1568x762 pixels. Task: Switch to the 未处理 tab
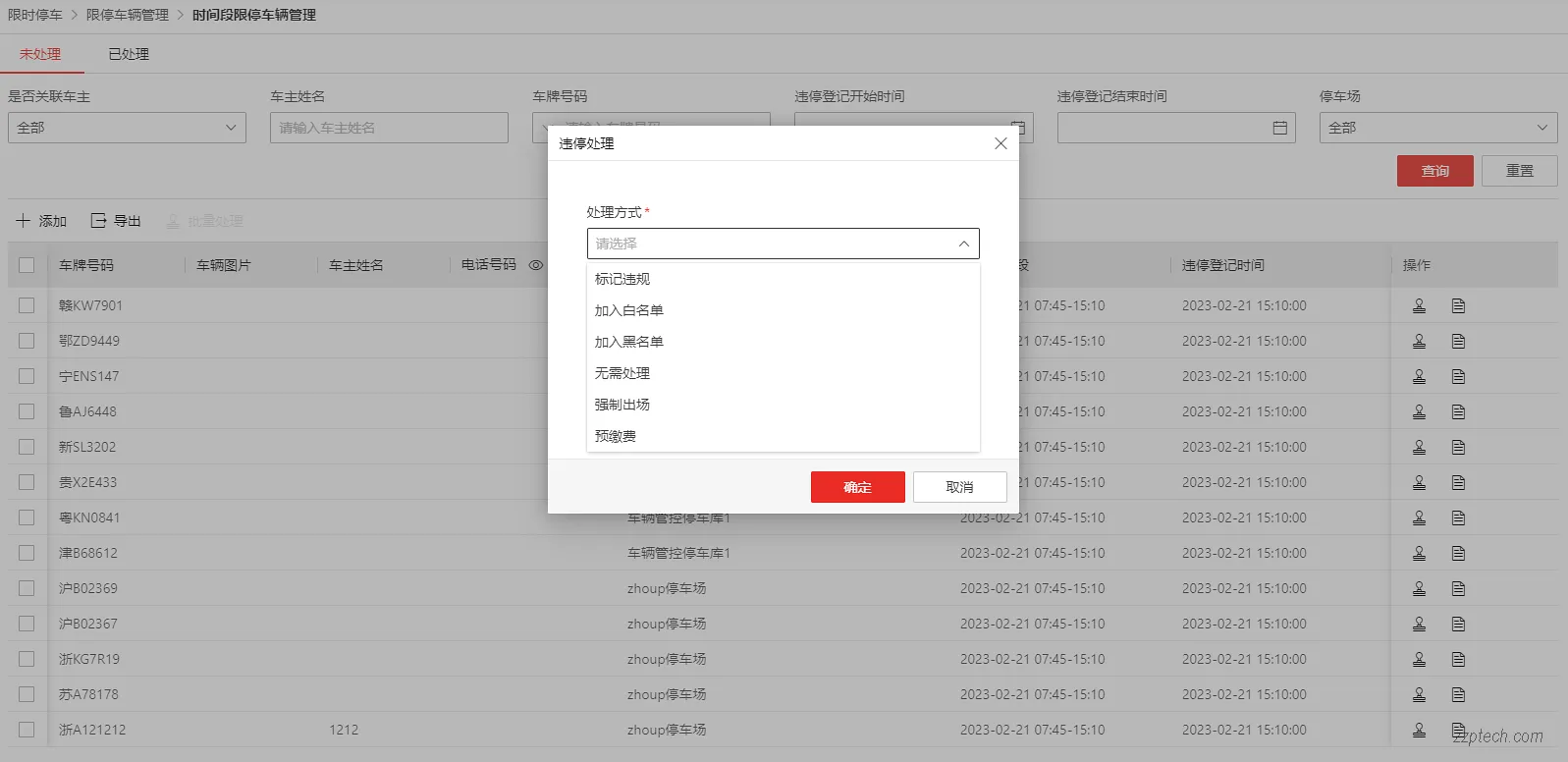click(40, 54)
